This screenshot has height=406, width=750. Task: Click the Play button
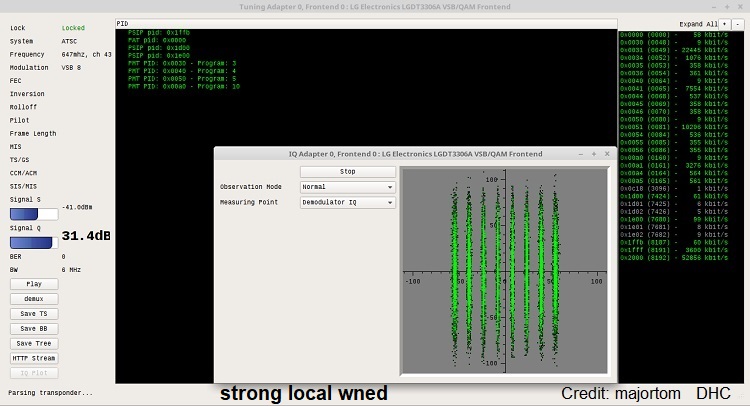pyautogui.click(x=34, y=284)
